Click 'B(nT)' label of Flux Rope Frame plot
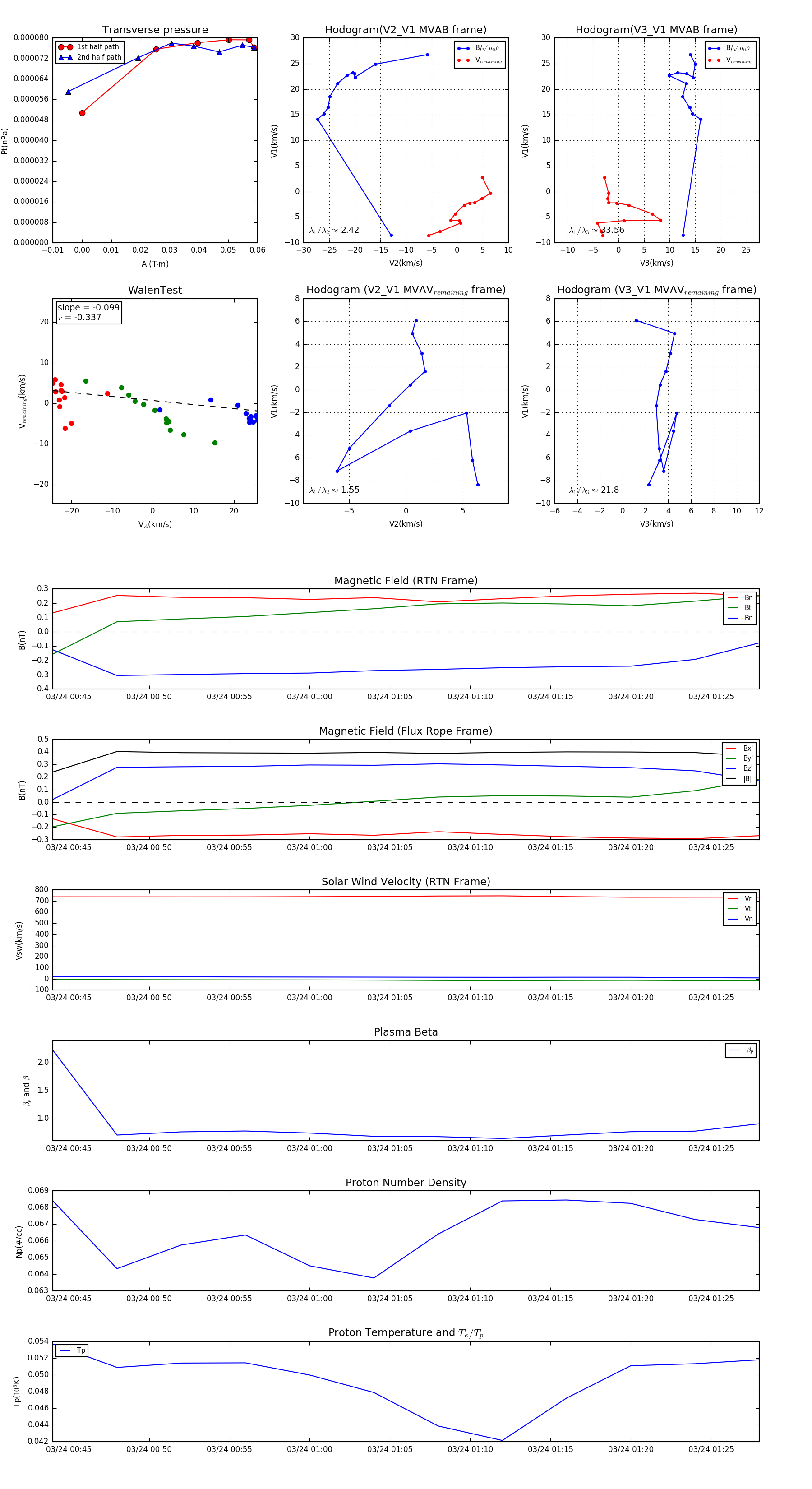This screenshot has width=812, height=1489. [22, 790]
